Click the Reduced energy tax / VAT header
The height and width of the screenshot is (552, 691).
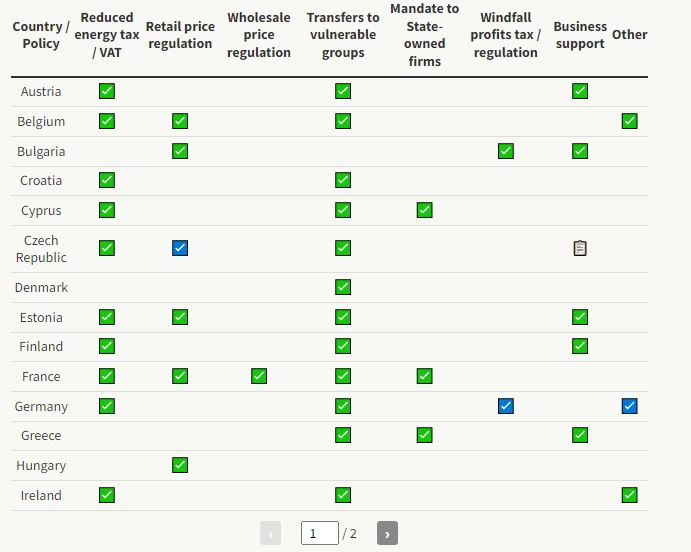(x=107, y=35)
